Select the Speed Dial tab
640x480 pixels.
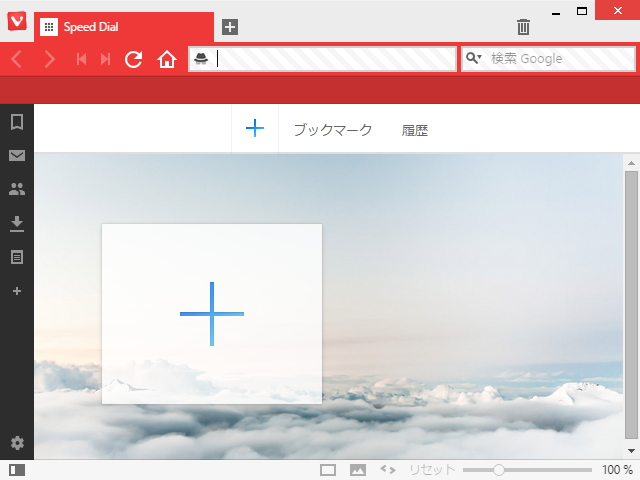tap(124, 27)
